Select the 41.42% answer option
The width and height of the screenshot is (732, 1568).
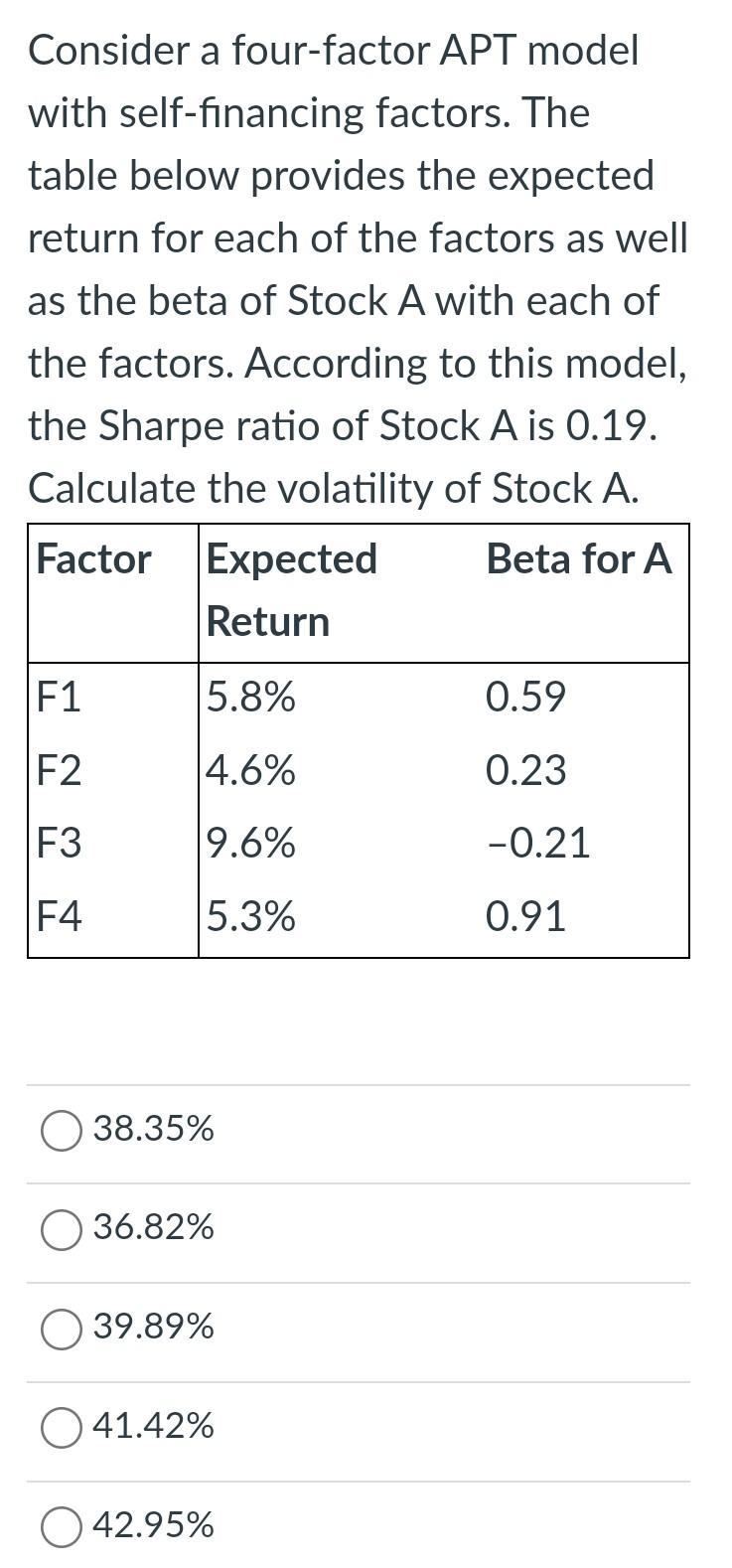pos(62,1428)
